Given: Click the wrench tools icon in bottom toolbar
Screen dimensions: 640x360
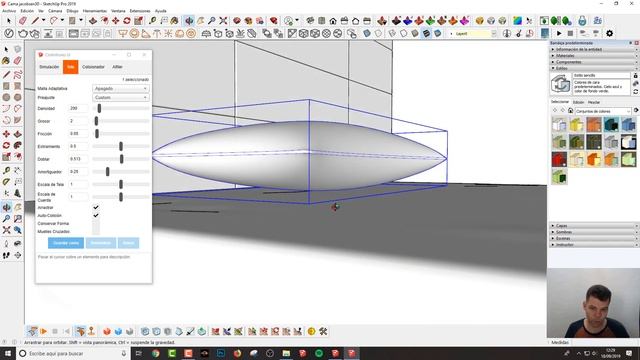Looking at the screenshot, I should [323, 331].
